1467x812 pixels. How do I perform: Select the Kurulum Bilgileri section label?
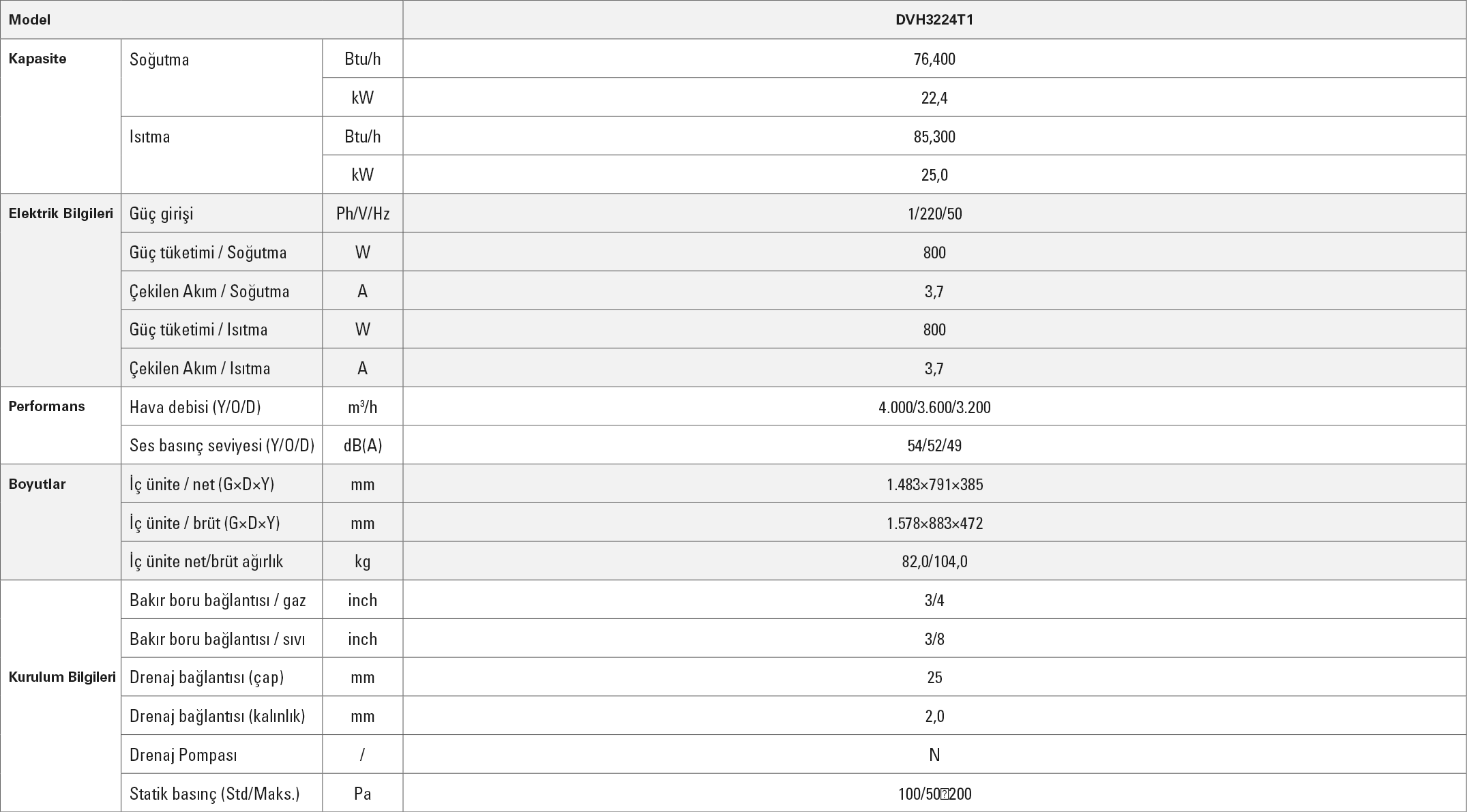(x=62, y=677)
